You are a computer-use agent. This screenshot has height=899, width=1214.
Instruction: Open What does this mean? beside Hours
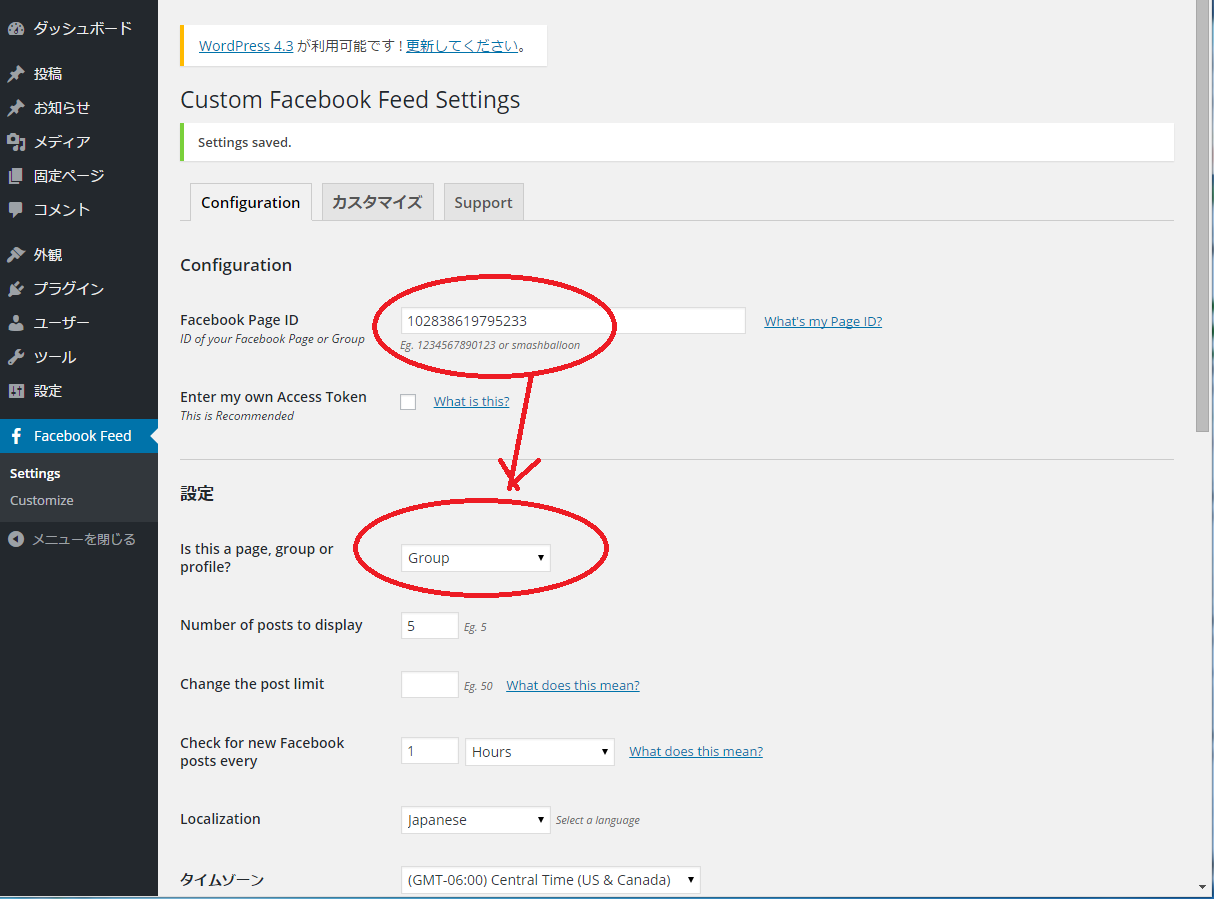pos(696,751)
